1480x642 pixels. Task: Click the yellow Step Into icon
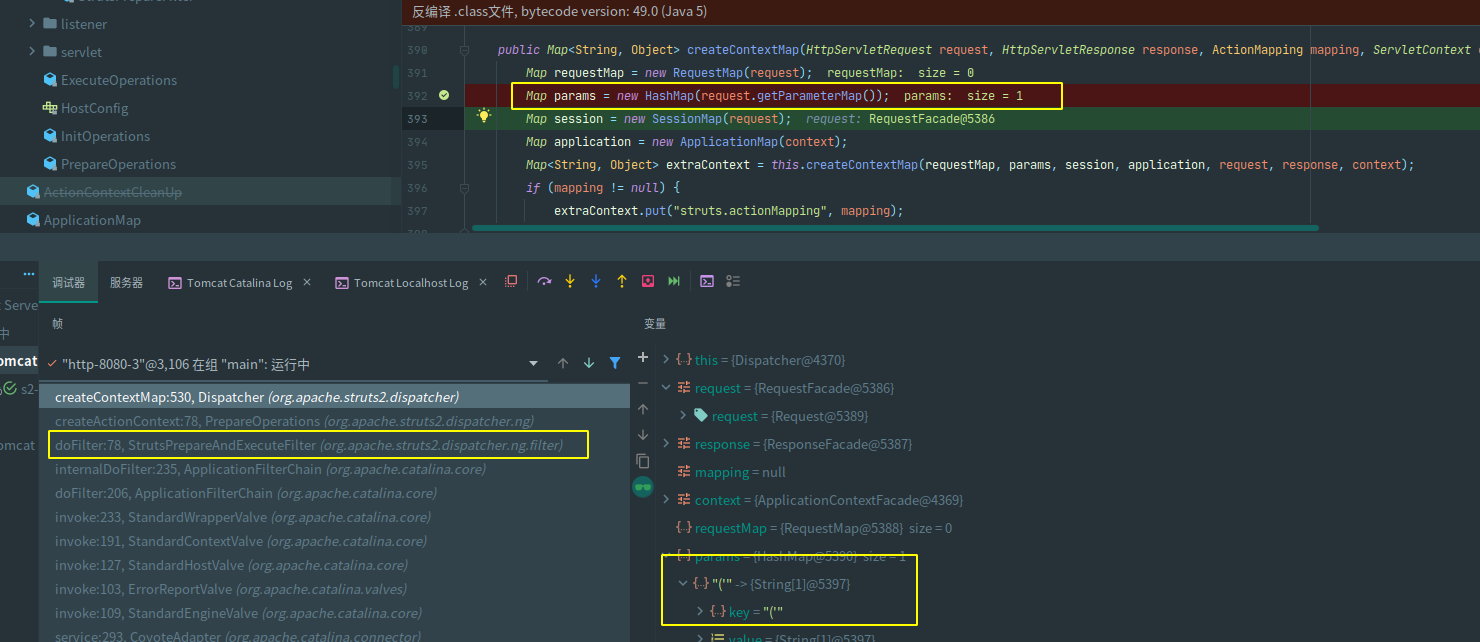coord(570,282)
